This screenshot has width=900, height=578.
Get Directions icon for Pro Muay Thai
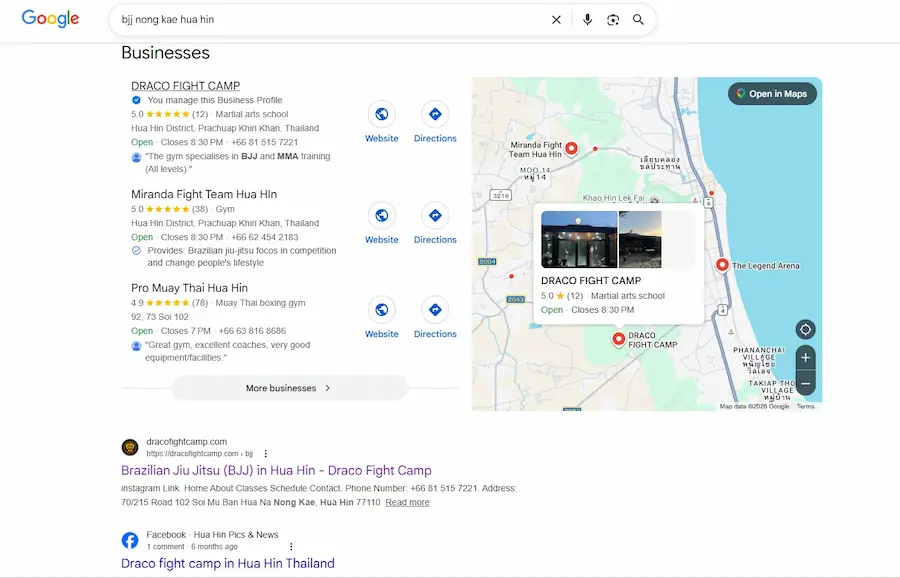pos(435,310)
